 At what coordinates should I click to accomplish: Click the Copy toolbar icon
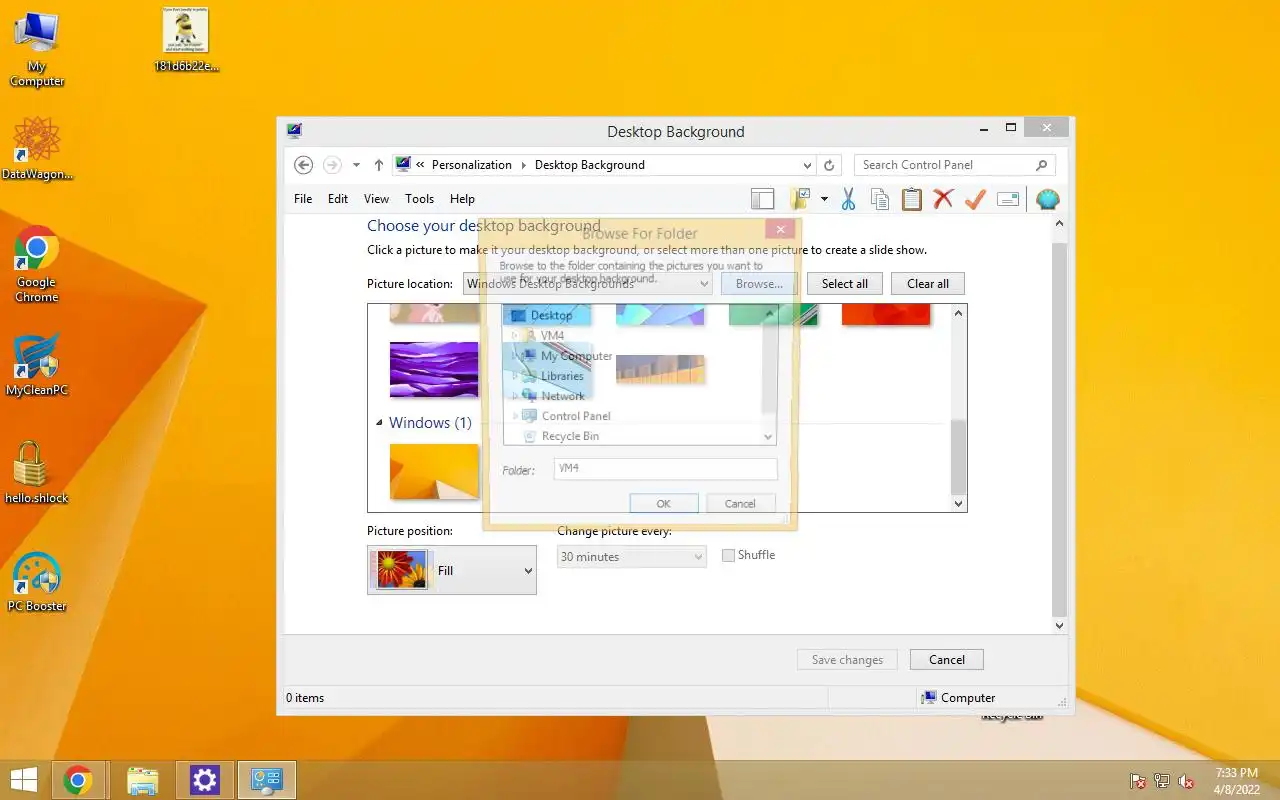[880, 199]
